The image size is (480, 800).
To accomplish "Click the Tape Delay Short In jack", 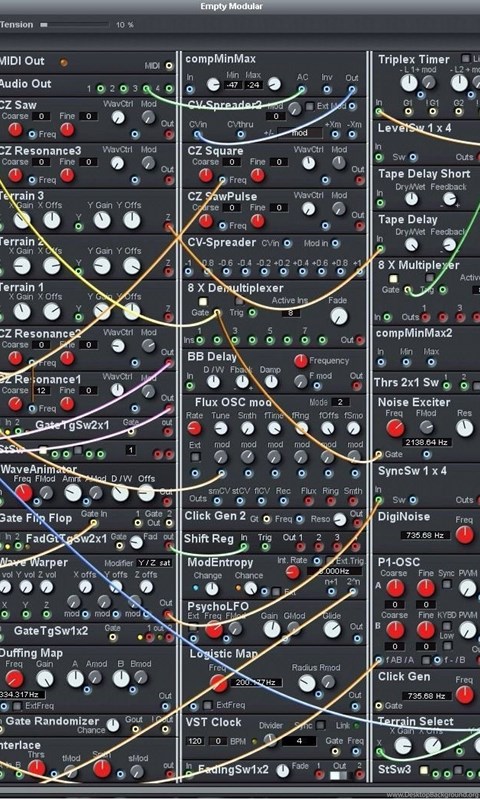I will (x=379, y=203).
